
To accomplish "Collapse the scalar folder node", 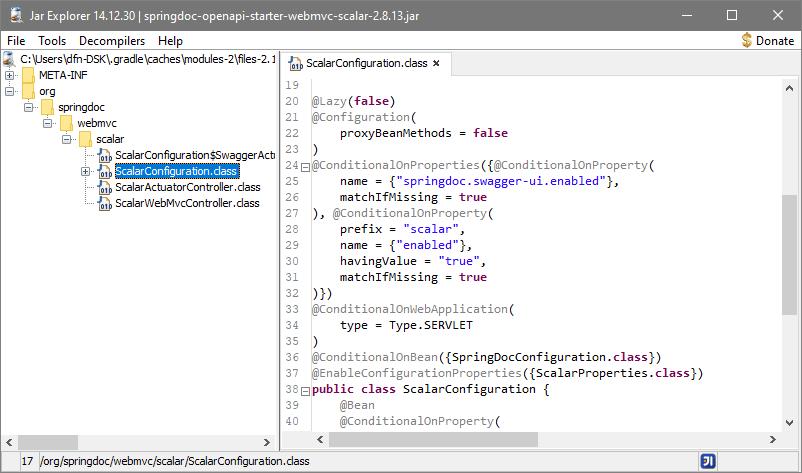I will click(x=66, y=139).
